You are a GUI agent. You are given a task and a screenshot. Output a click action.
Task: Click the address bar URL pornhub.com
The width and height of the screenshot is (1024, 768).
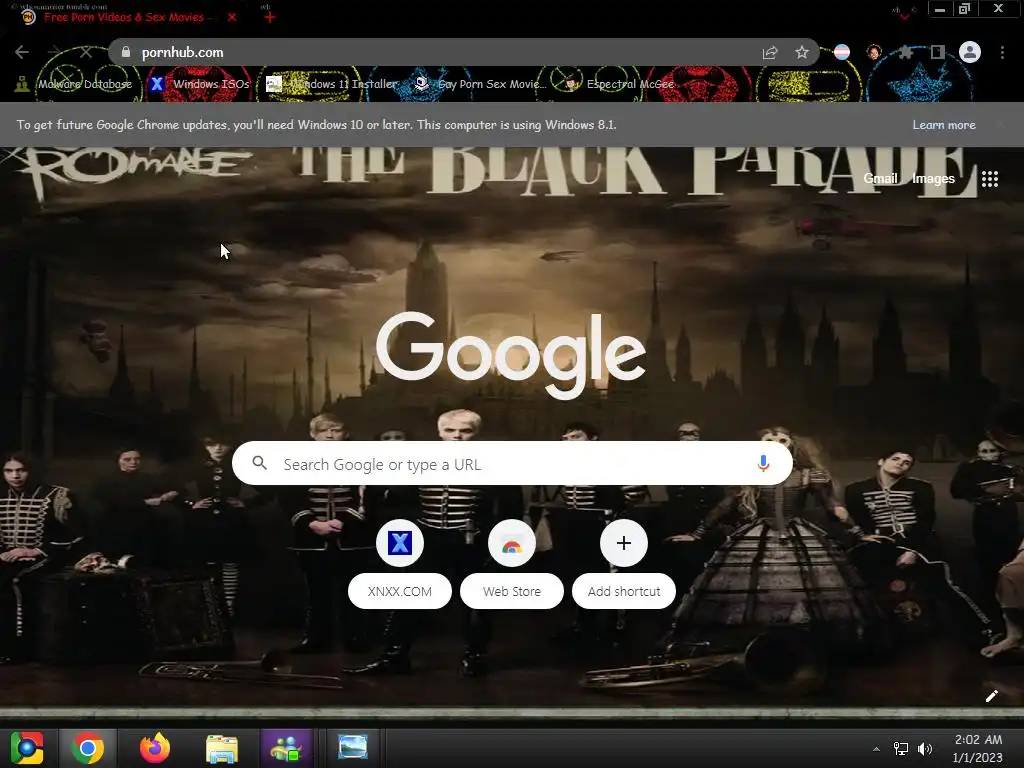pos(182,52)
